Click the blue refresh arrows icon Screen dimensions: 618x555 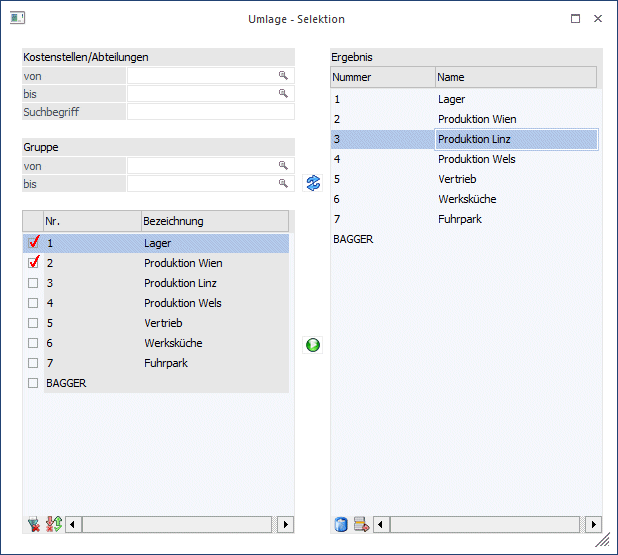click(x=313, y=182)
